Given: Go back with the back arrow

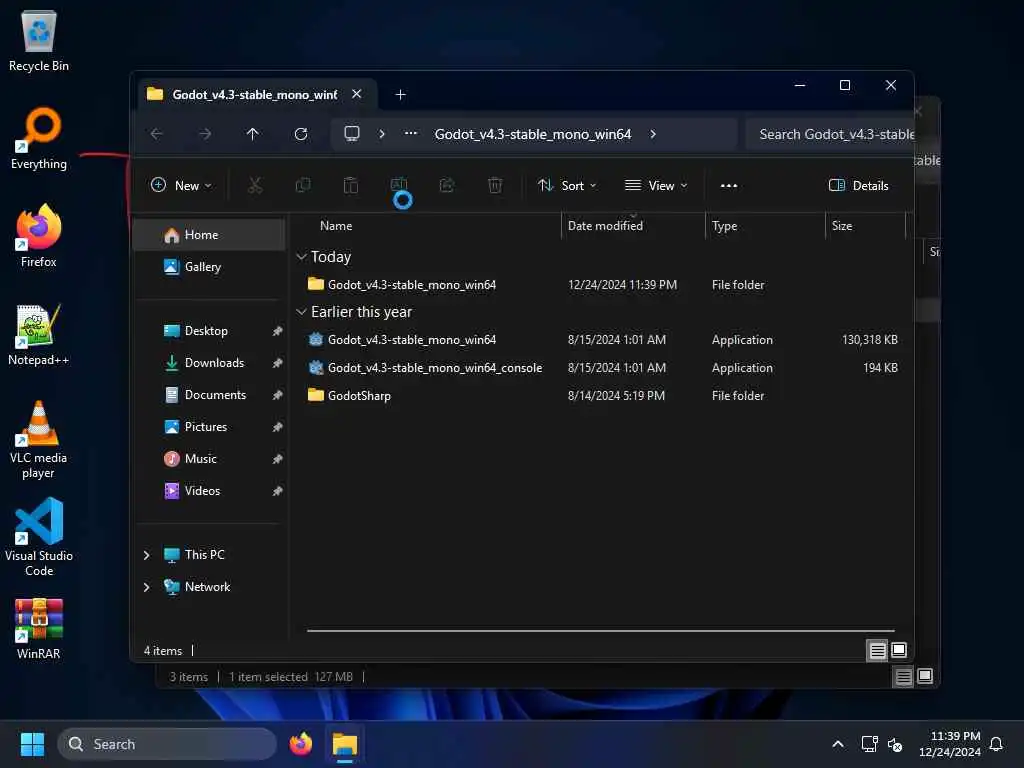Looking at the screenshot, I should [x=157, y=134].
